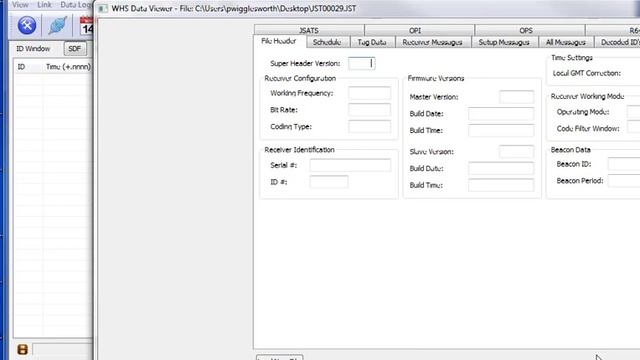Select the ID Window tab
This screenshot has height=360, width=640.
click(33, 49)
